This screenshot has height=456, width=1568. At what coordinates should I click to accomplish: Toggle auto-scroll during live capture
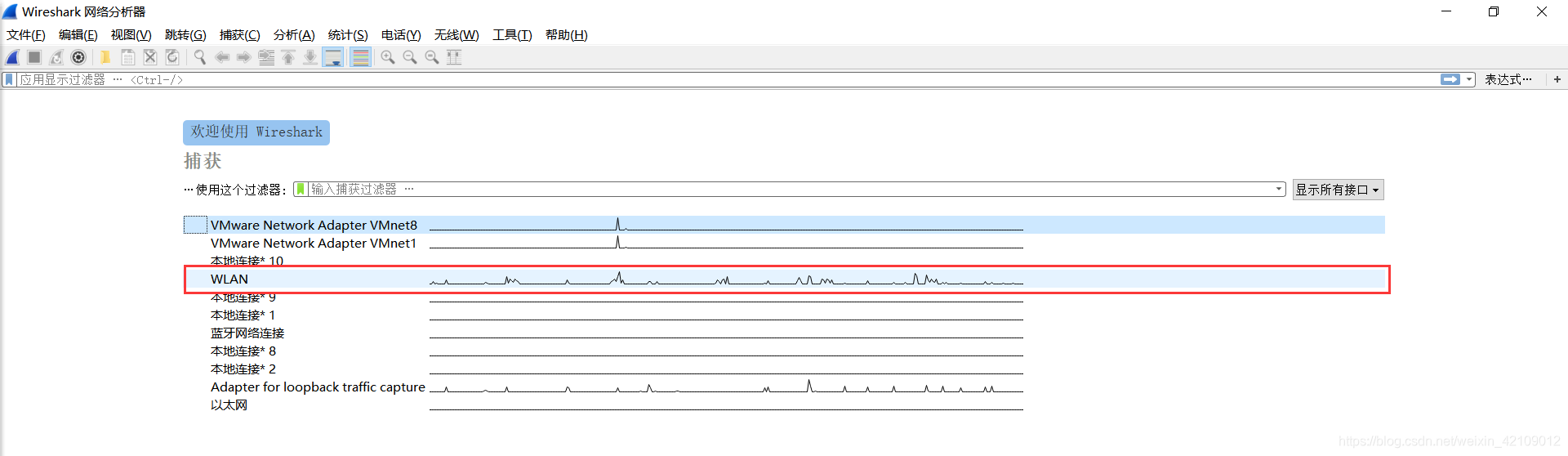[333, 57]
